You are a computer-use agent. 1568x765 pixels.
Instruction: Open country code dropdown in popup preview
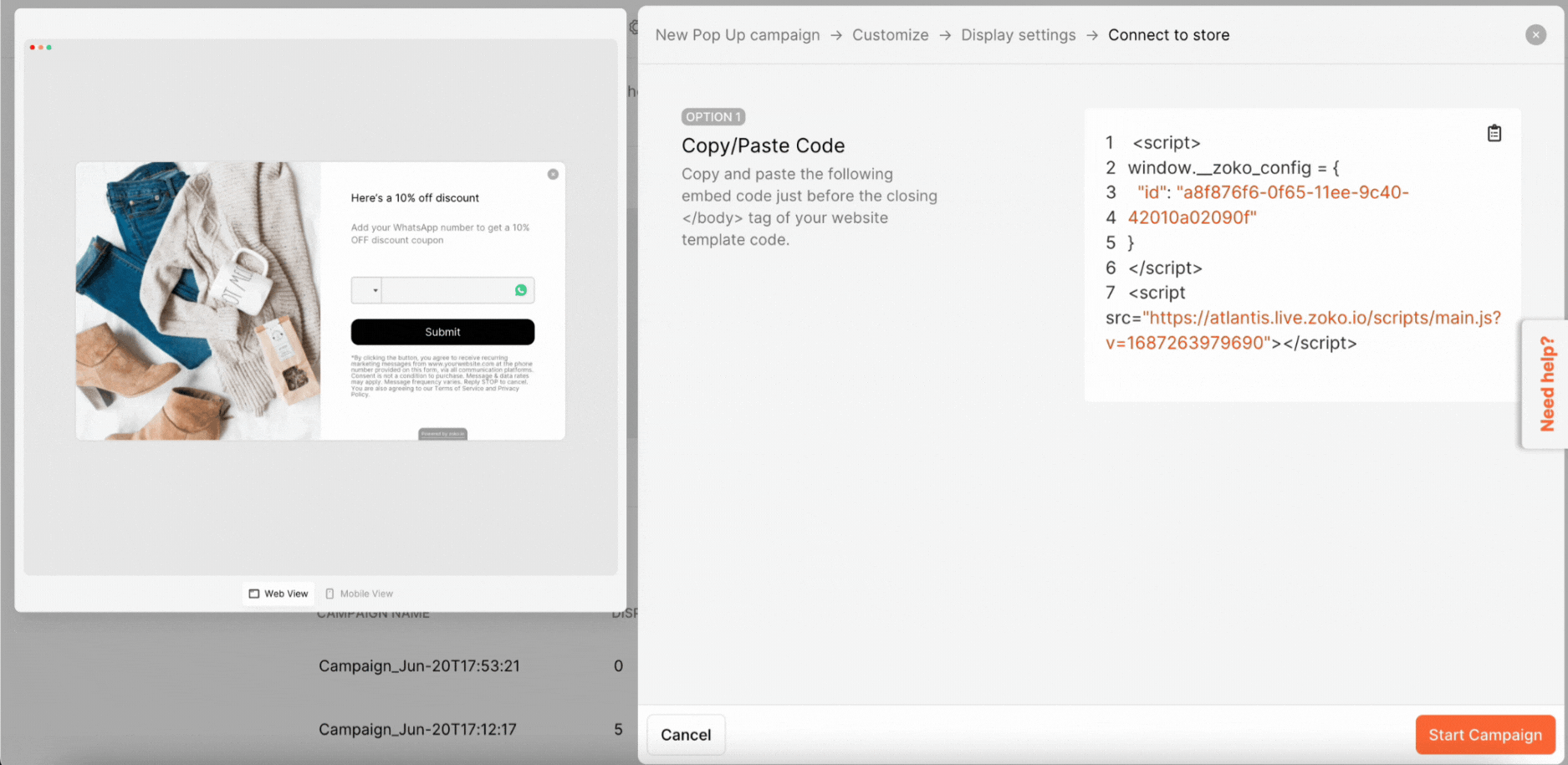click(x=366, y=290)
